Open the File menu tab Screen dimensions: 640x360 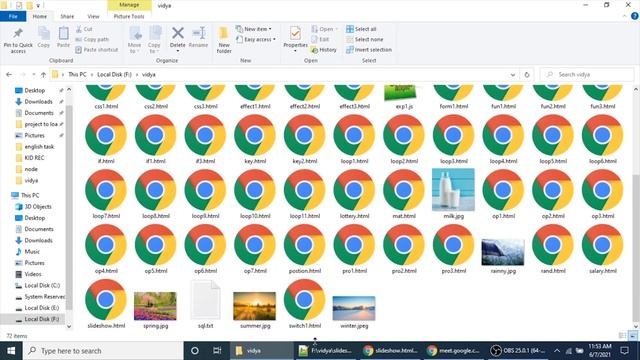(x=13, y=16)
